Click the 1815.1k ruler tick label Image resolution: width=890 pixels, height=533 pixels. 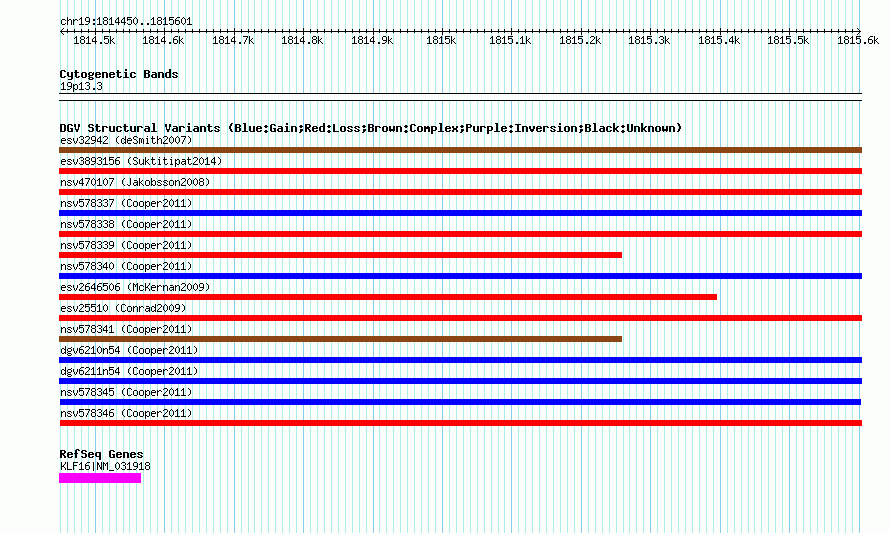tap(510, 40)
